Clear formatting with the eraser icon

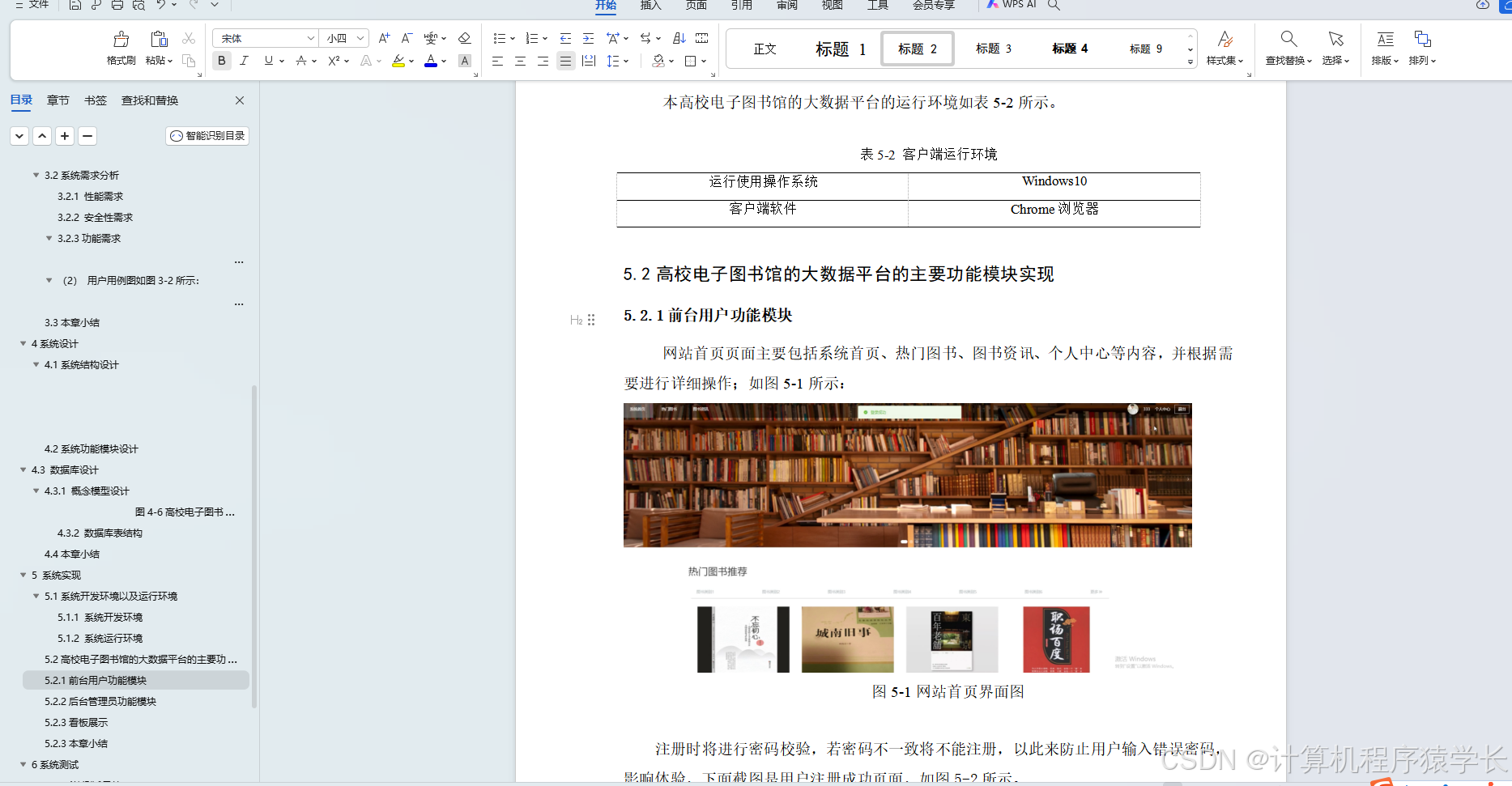[464, 38]
